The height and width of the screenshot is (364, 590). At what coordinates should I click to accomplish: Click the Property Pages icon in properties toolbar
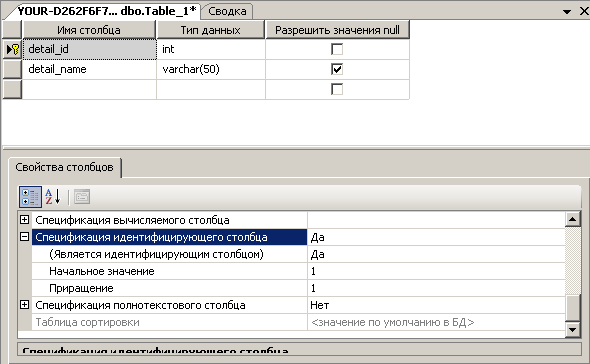pos(82,197)
